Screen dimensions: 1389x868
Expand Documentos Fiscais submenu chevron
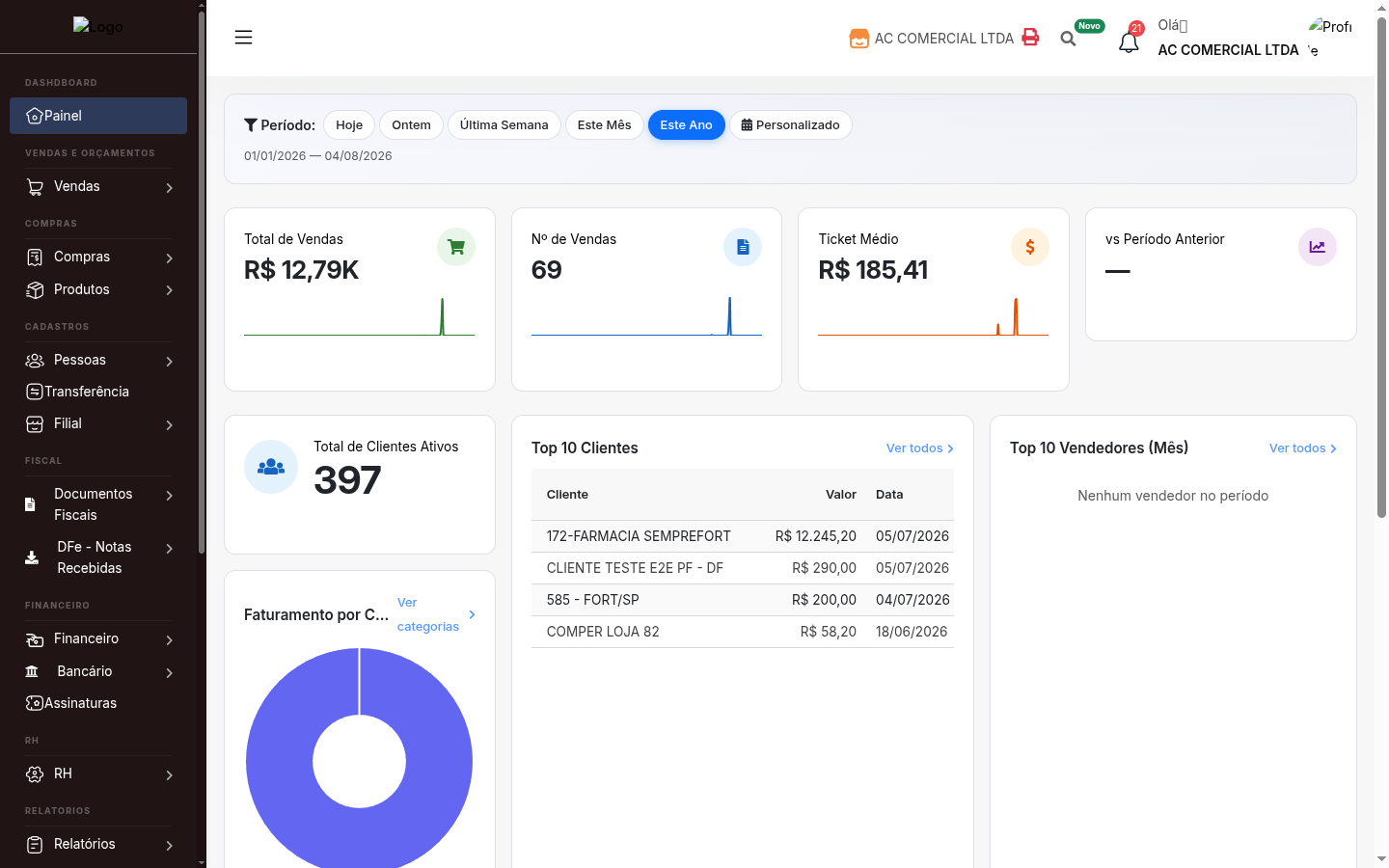(169, 496)
